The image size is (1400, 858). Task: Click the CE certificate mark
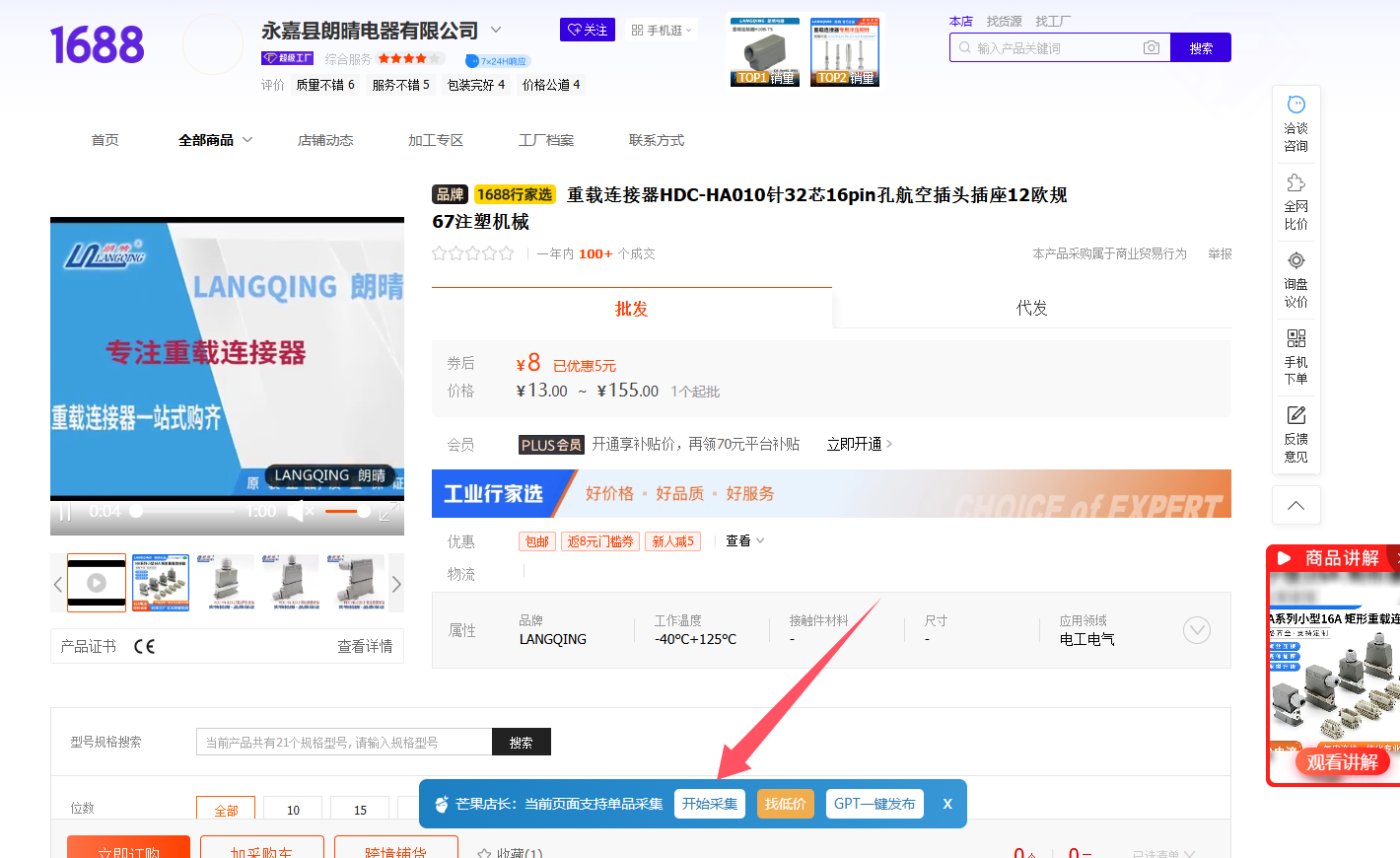tap(144, 646)
